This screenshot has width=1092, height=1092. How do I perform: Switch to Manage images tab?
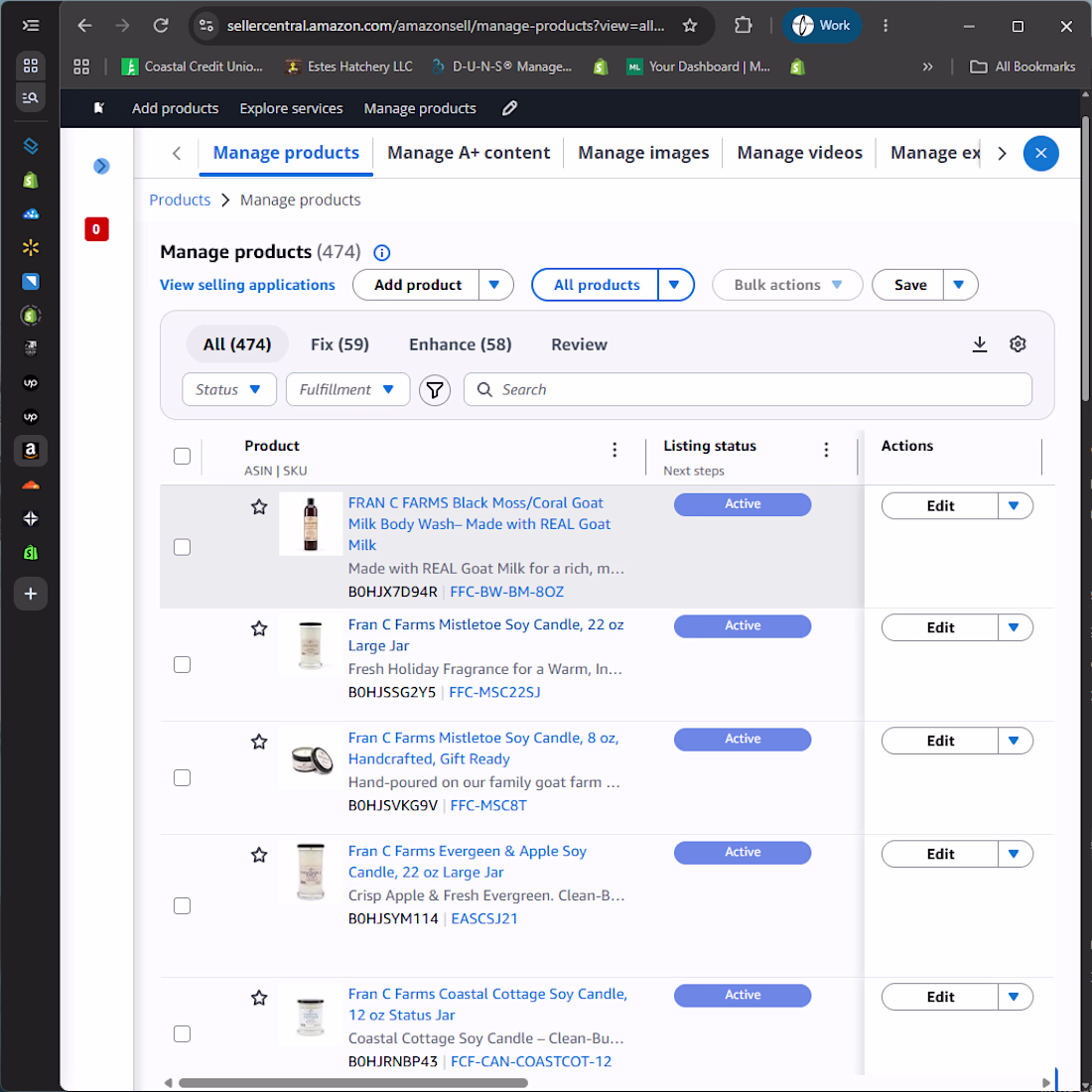tap(643, 153)
